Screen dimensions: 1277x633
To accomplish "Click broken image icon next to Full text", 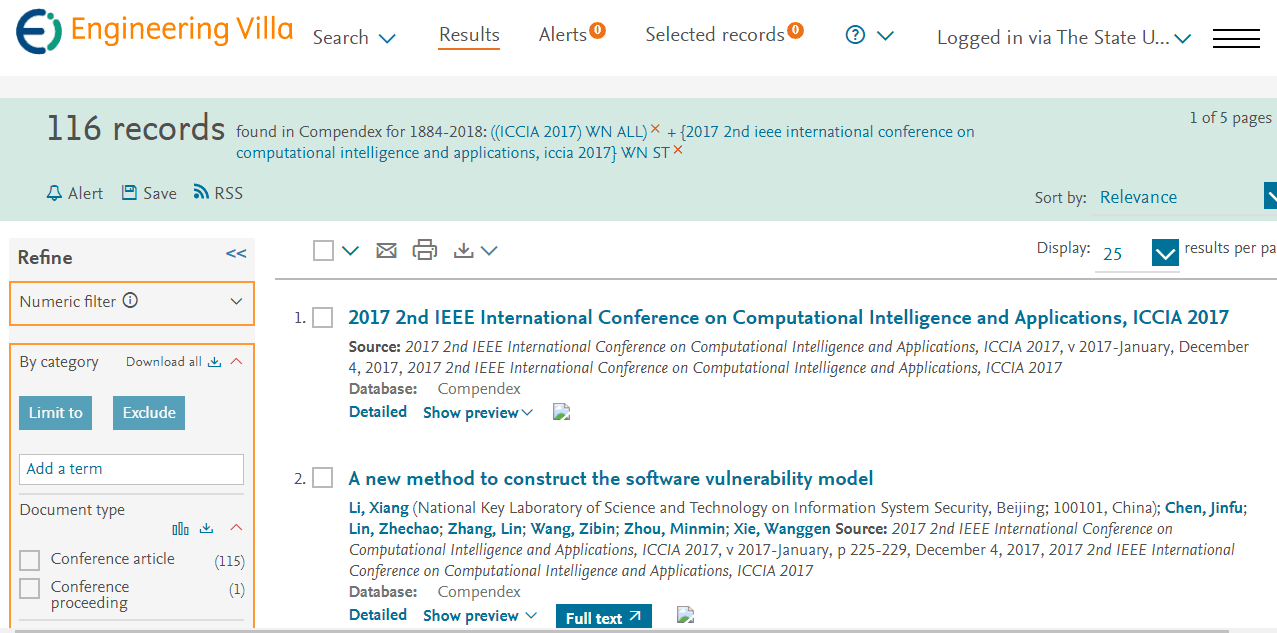I will [685, 614].
